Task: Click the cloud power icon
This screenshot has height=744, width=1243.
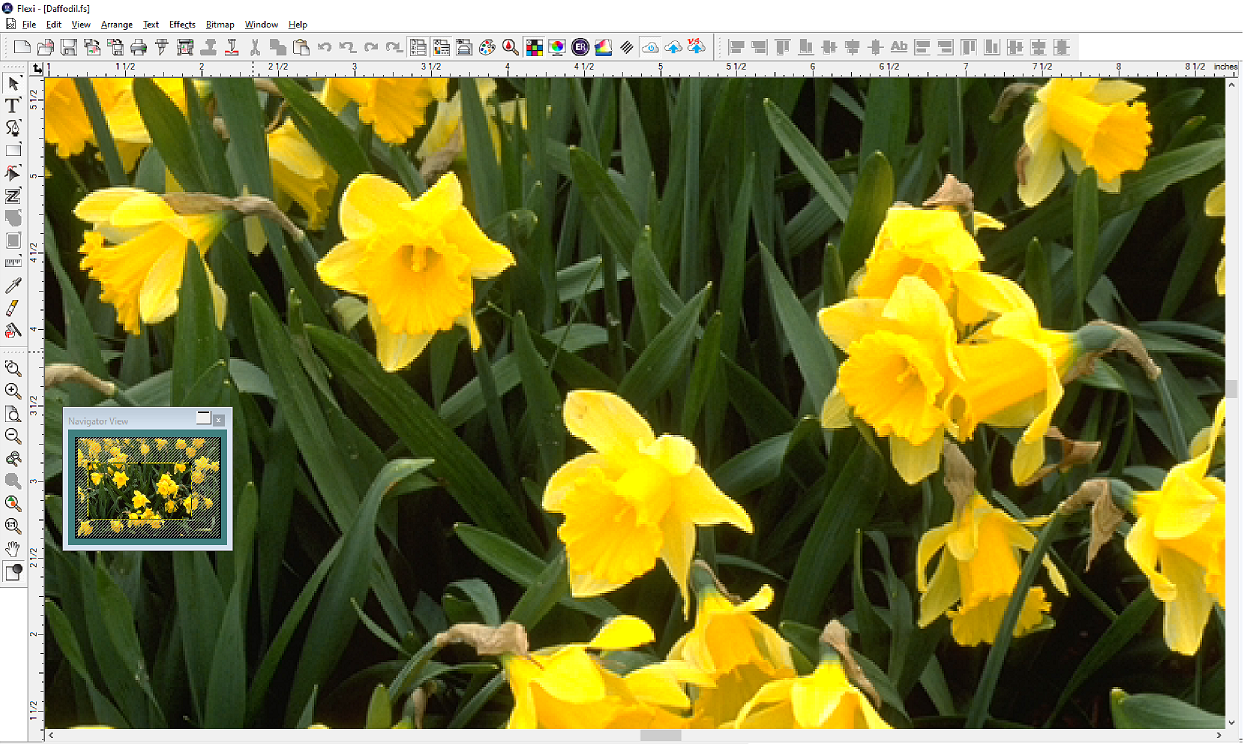Action: pyautogui.click(x=650, y=47)
